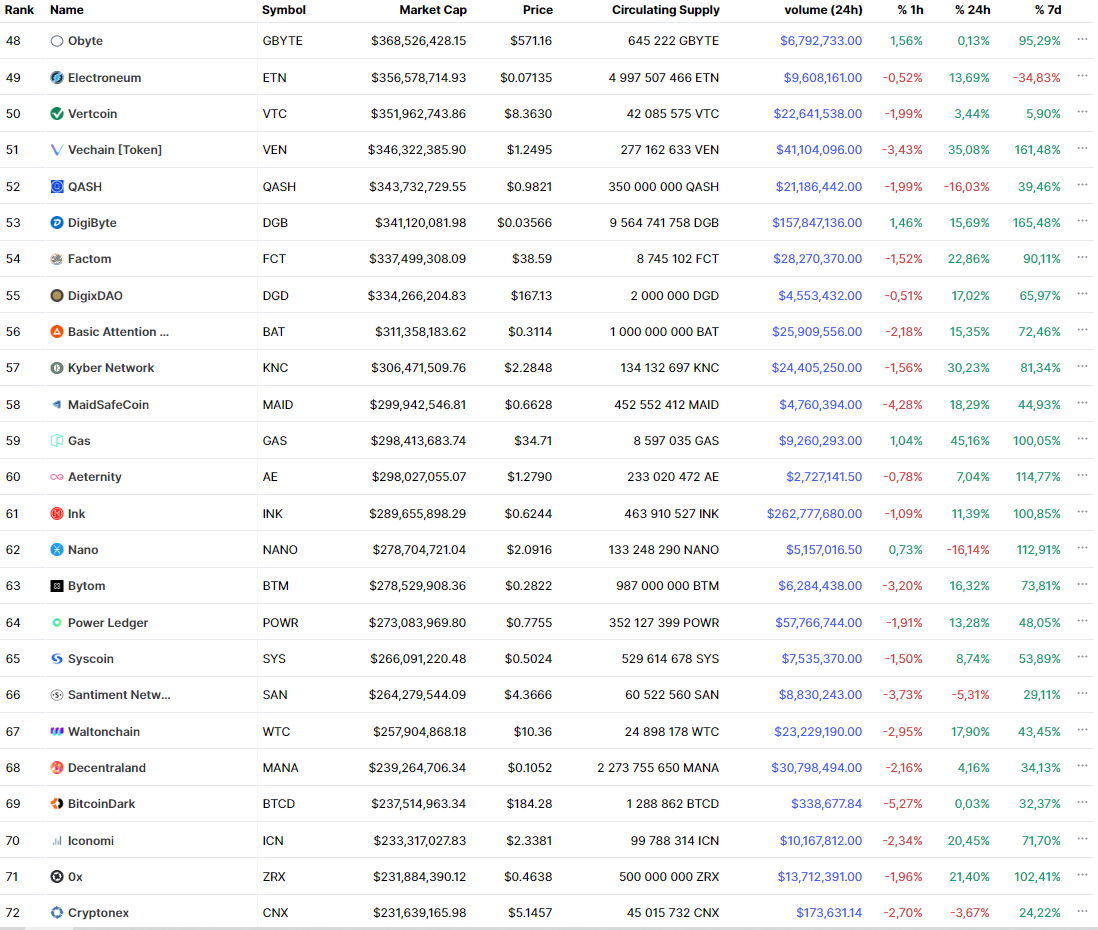Expand the ellipsis menu for Cryptonex

(1082, 912)
